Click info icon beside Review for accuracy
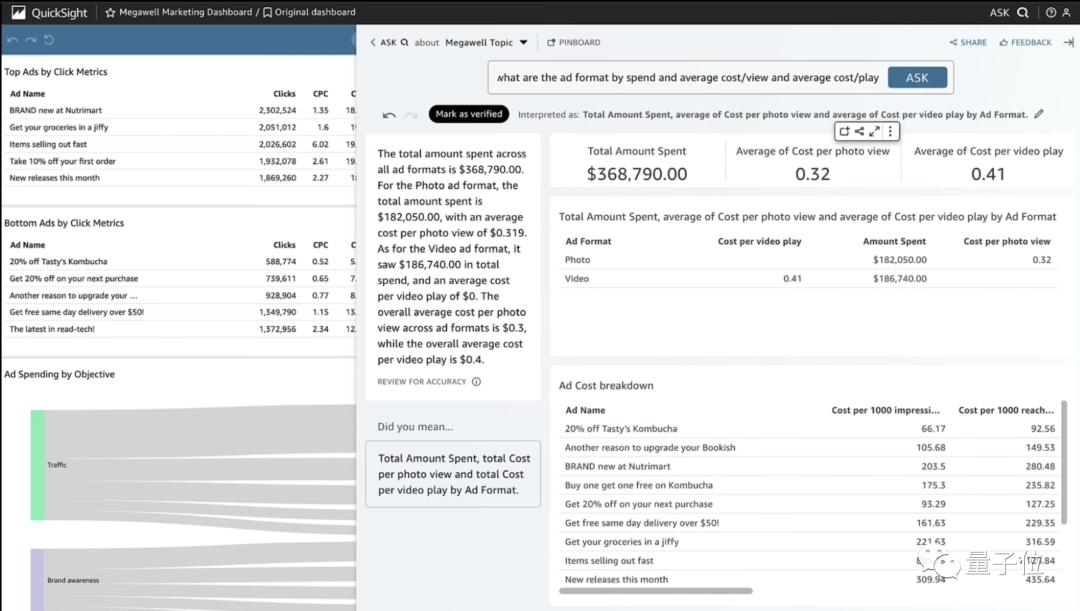 click(x=476, y=382)
